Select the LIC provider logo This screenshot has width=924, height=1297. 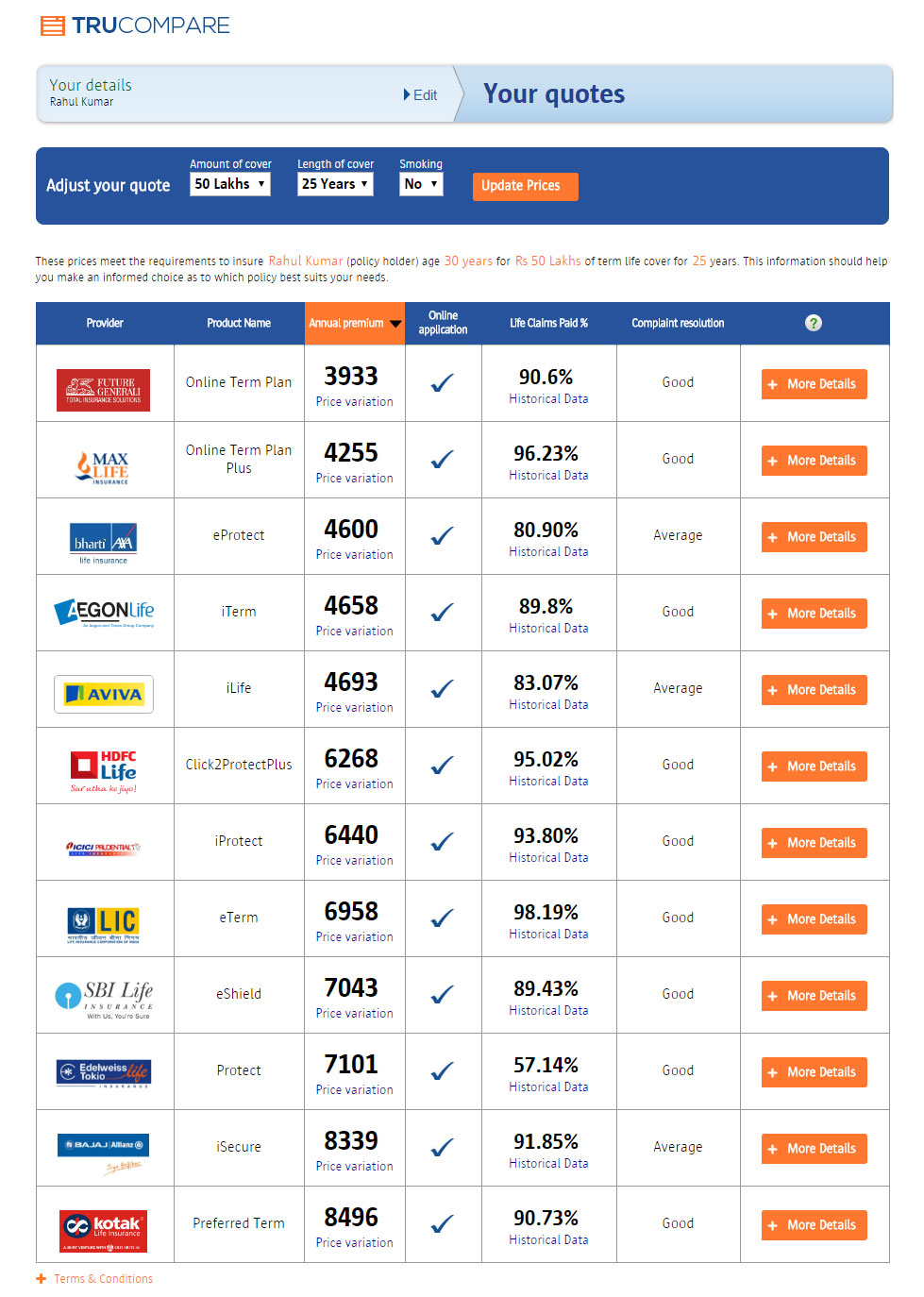[x=104, y=924]
